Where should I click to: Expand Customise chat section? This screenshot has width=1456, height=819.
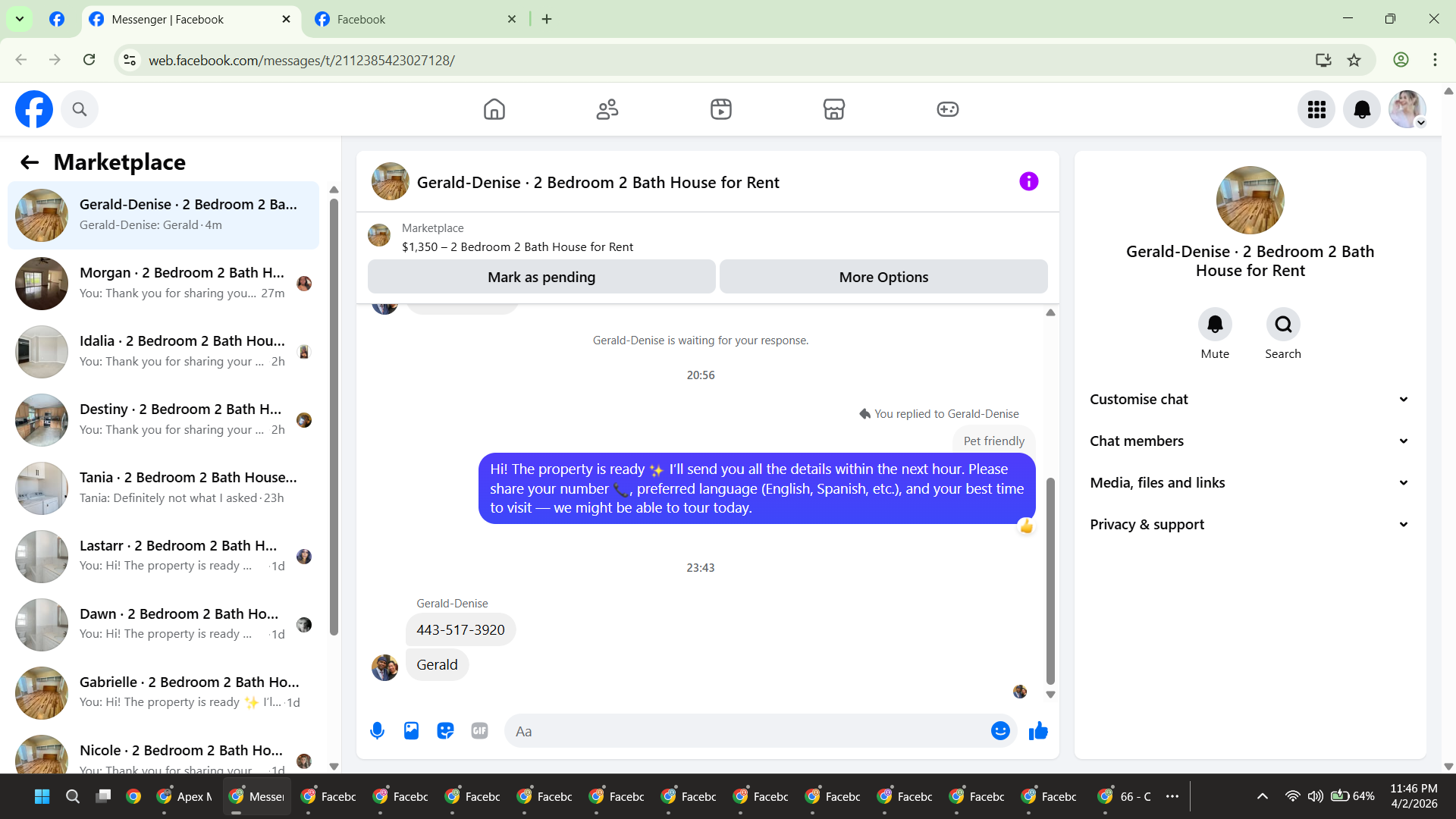pyautogui.click(x=1249, y=400)
